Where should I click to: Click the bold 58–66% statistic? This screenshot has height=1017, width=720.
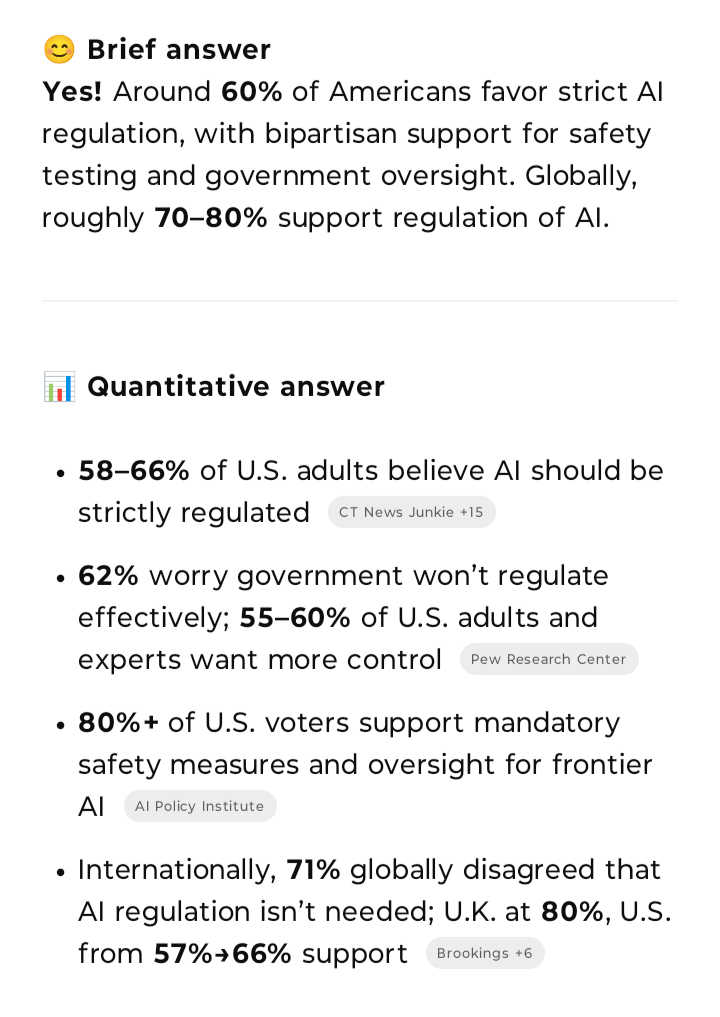pyautogui.click(x=134, y=471)
